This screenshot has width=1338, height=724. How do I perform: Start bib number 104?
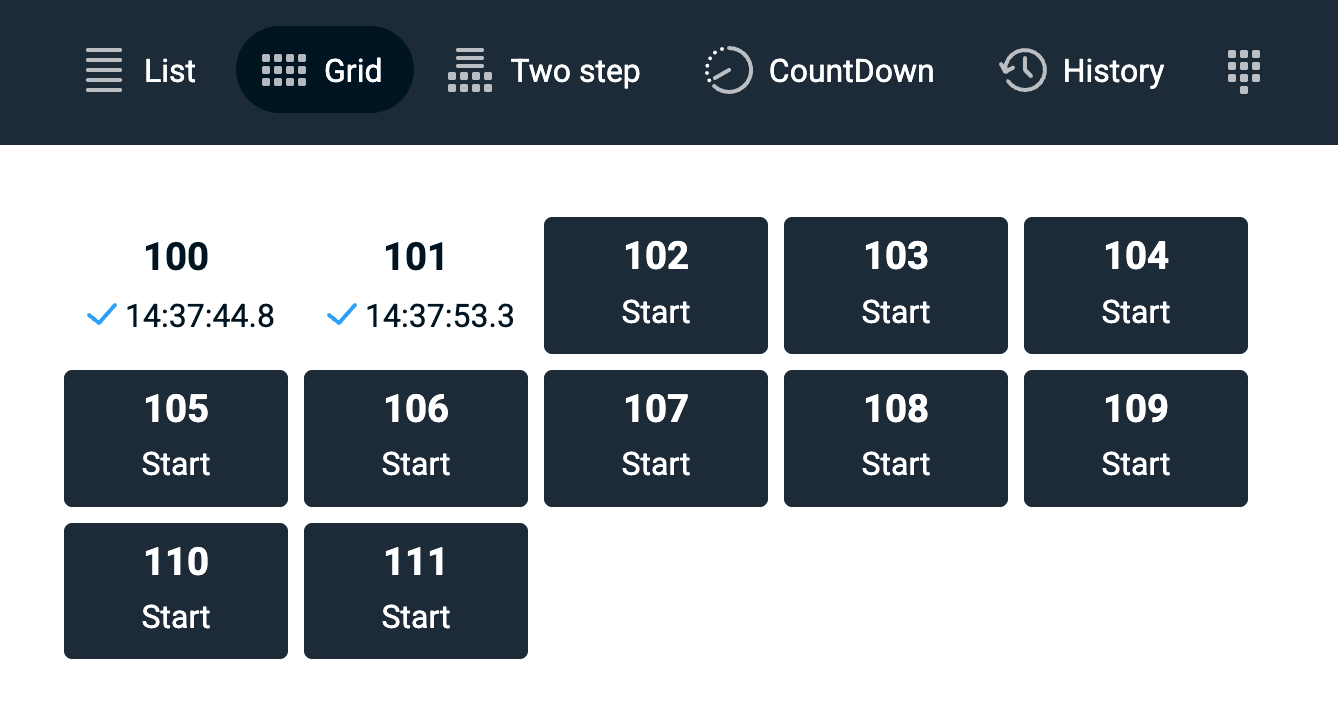[1136, 286]
